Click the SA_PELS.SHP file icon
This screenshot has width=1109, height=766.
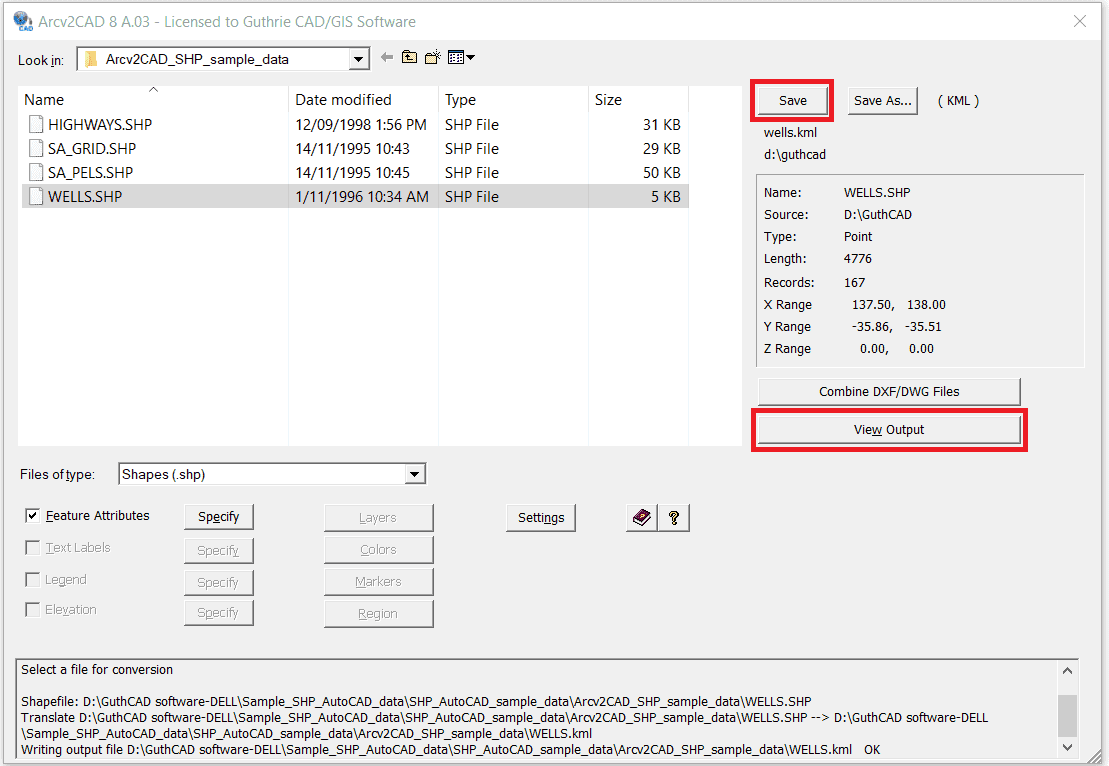(36, 173)
